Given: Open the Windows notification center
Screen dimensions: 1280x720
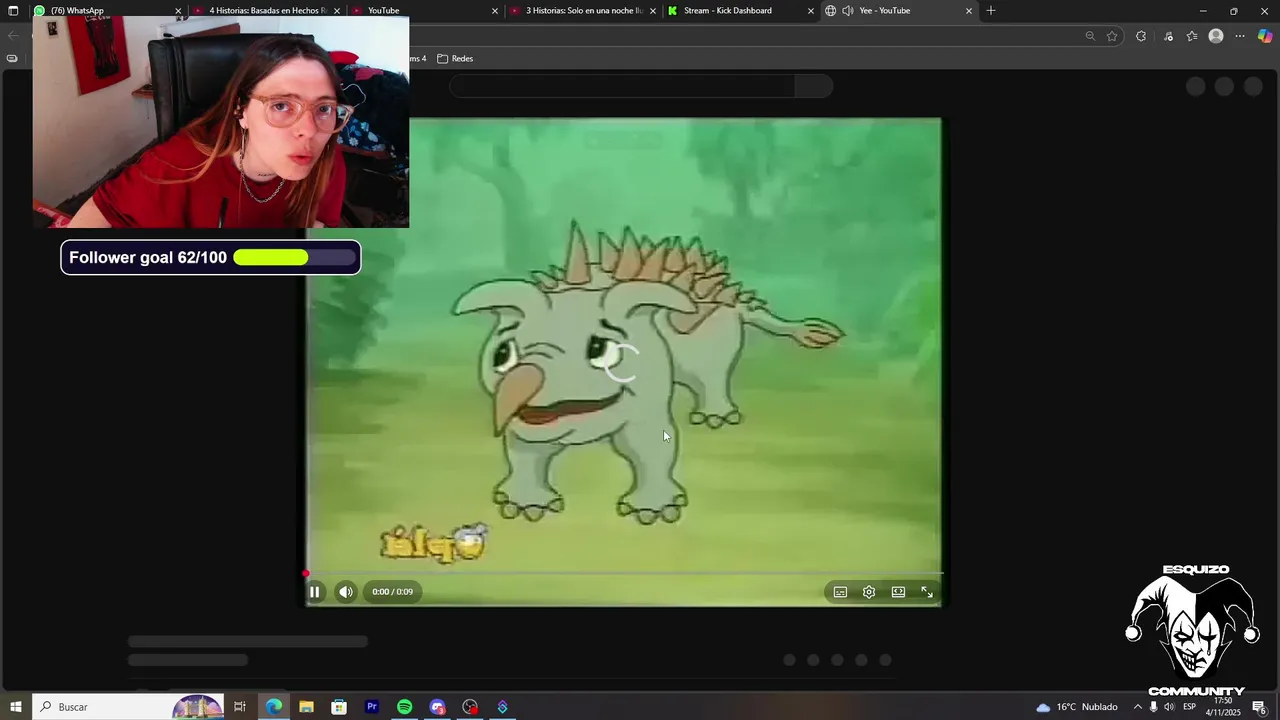Looking at the screenshot, I should point(1260,707).
